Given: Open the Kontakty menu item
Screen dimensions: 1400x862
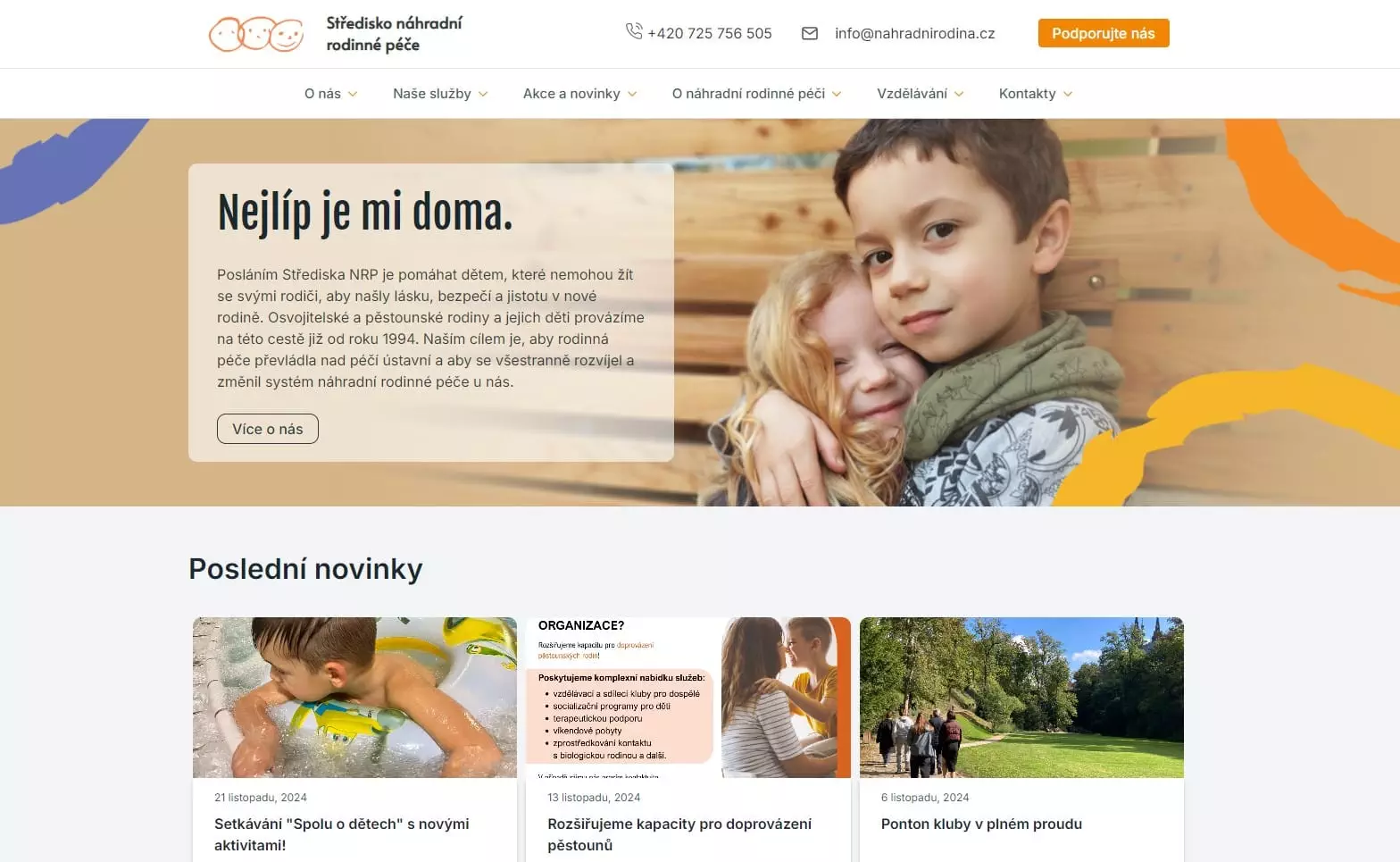Looking at the screenshot, I should [x=1027, y=94].
